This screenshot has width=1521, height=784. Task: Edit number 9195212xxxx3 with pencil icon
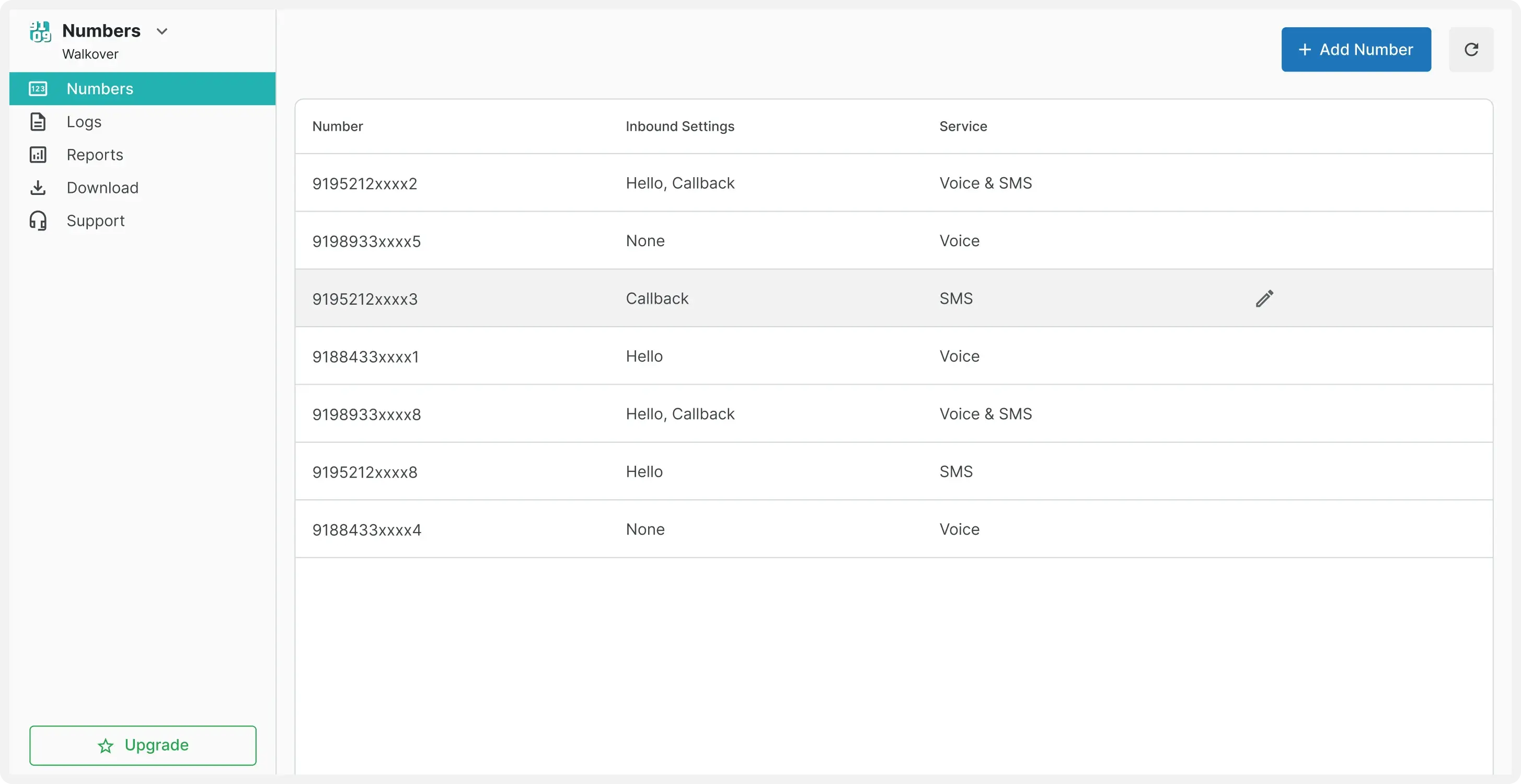pos(1264,298)
